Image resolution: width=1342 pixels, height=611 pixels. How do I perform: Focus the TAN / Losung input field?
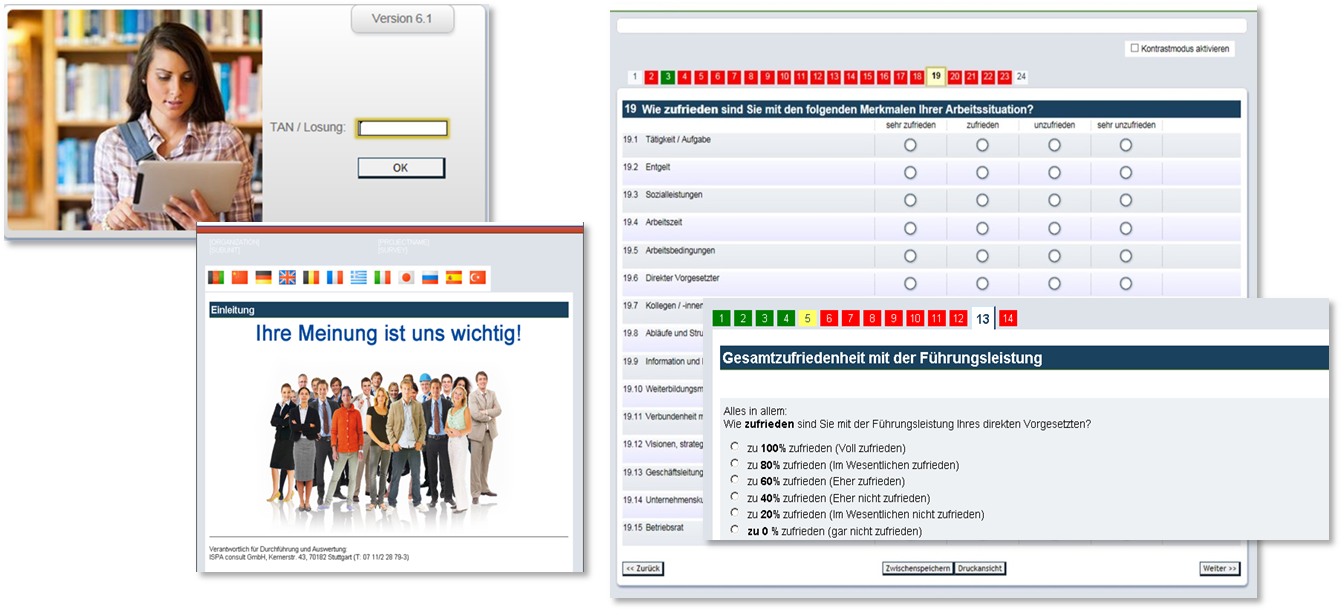pyautogui.click(x=403, y=128)
